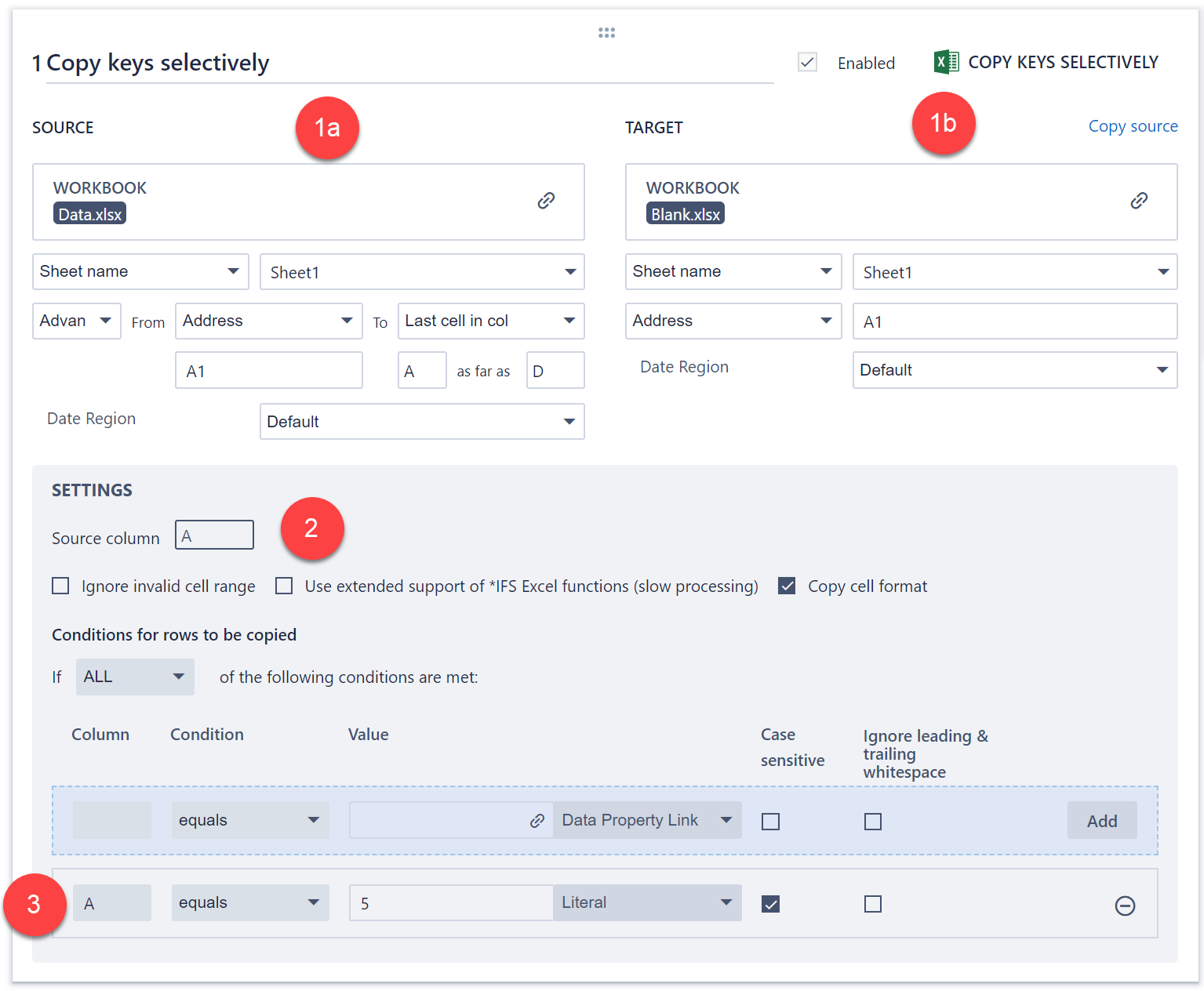Screen dimensions: 1204x991
Task: Click the Add condition button
Action: [x=1101, y=821]
